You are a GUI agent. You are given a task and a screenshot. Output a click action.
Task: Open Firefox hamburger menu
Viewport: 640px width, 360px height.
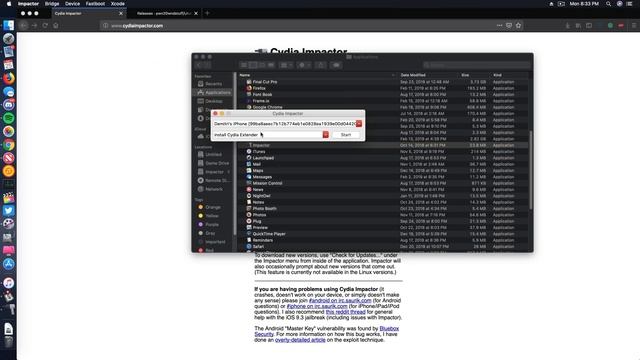pos(634,25)
